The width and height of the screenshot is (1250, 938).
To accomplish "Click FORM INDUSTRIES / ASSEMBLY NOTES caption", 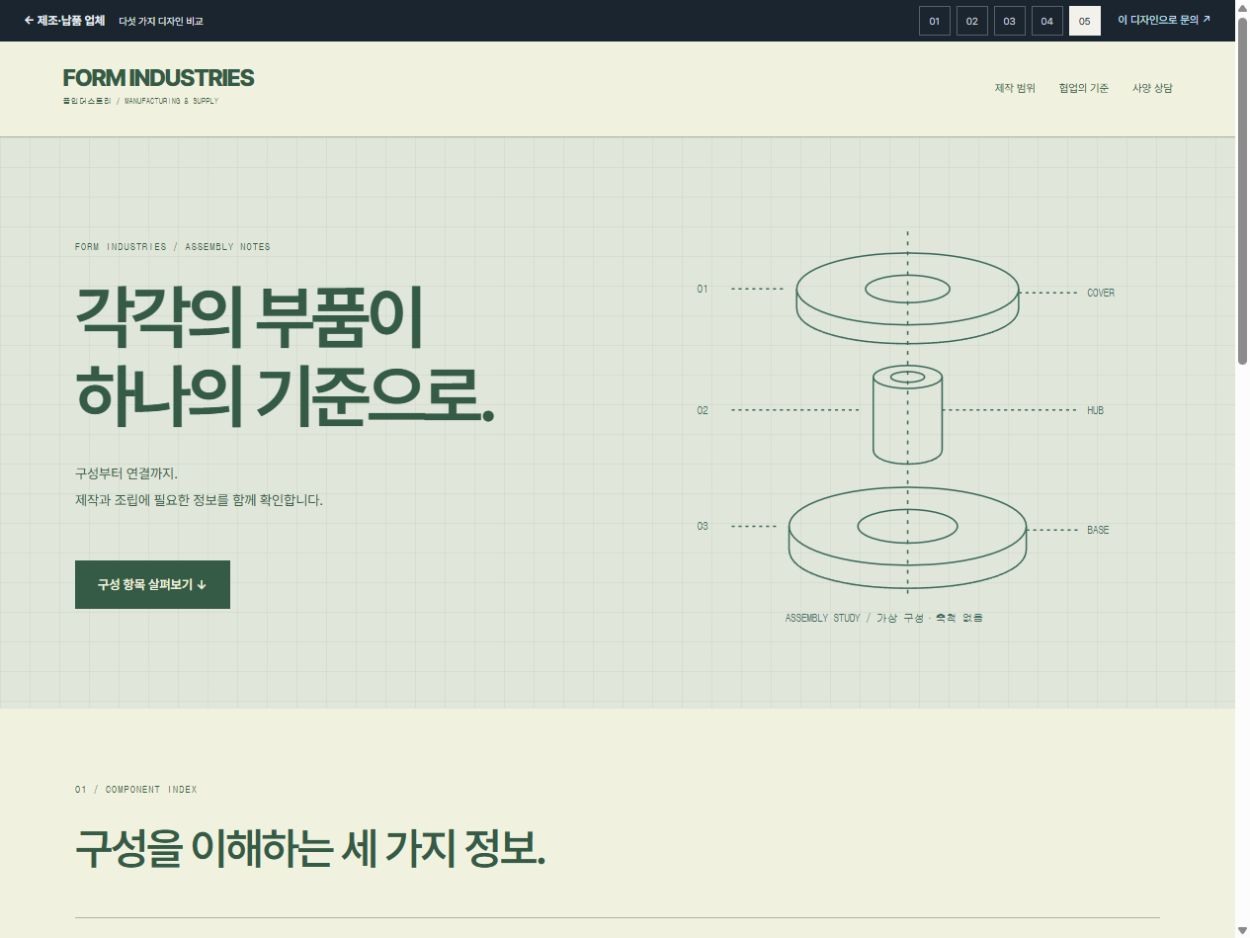I will tap(172, 247).
